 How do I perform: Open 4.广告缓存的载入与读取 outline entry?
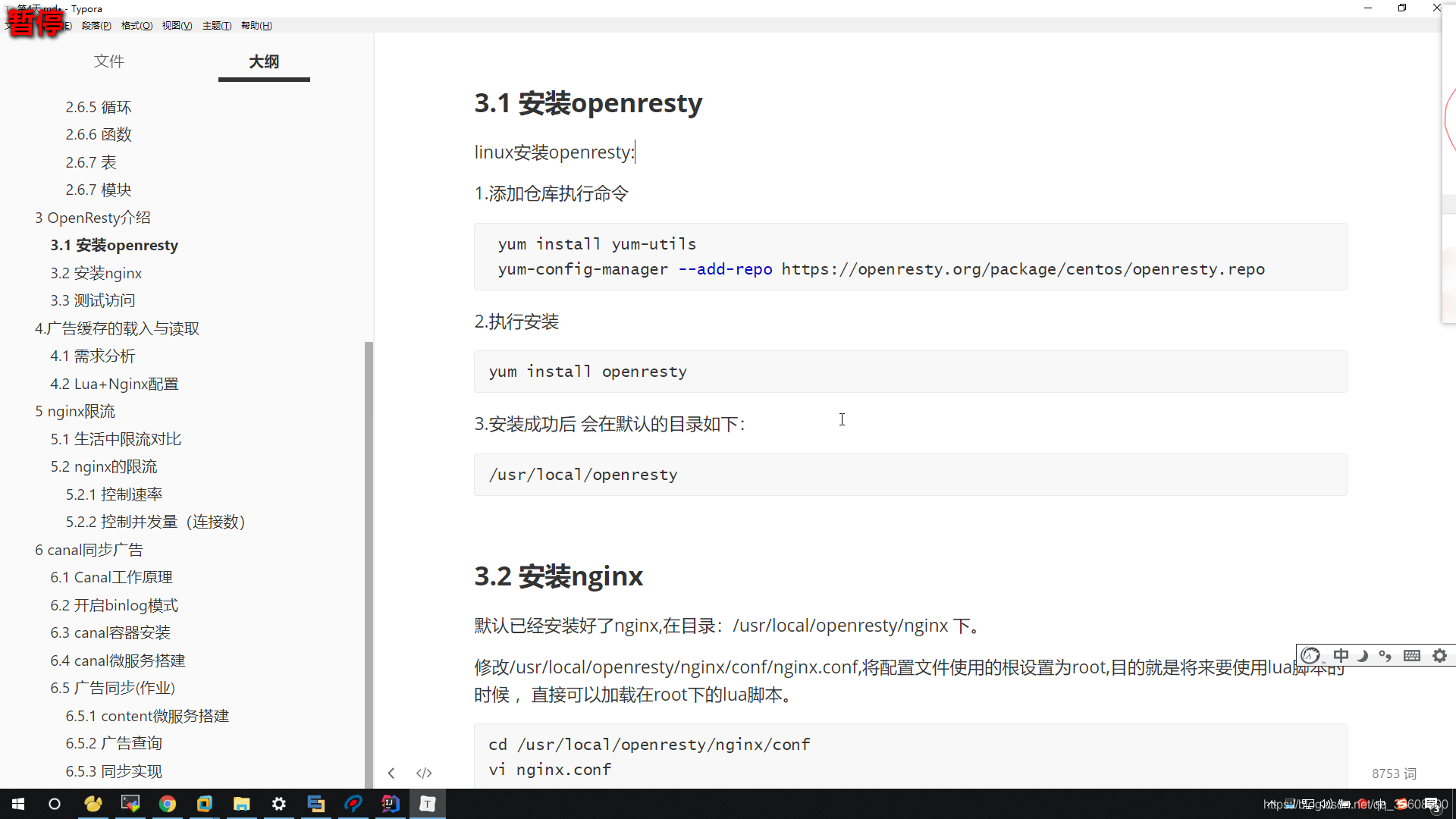click(117, 328)
